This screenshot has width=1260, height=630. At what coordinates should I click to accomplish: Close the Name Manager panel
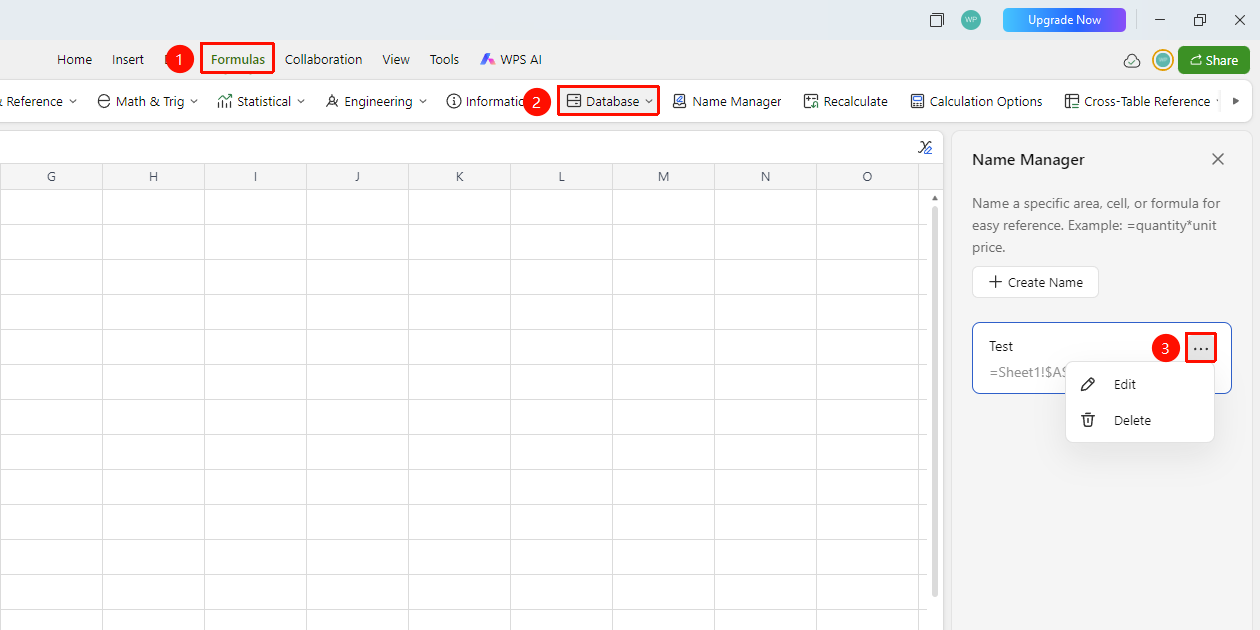(x=1217, y=159)
